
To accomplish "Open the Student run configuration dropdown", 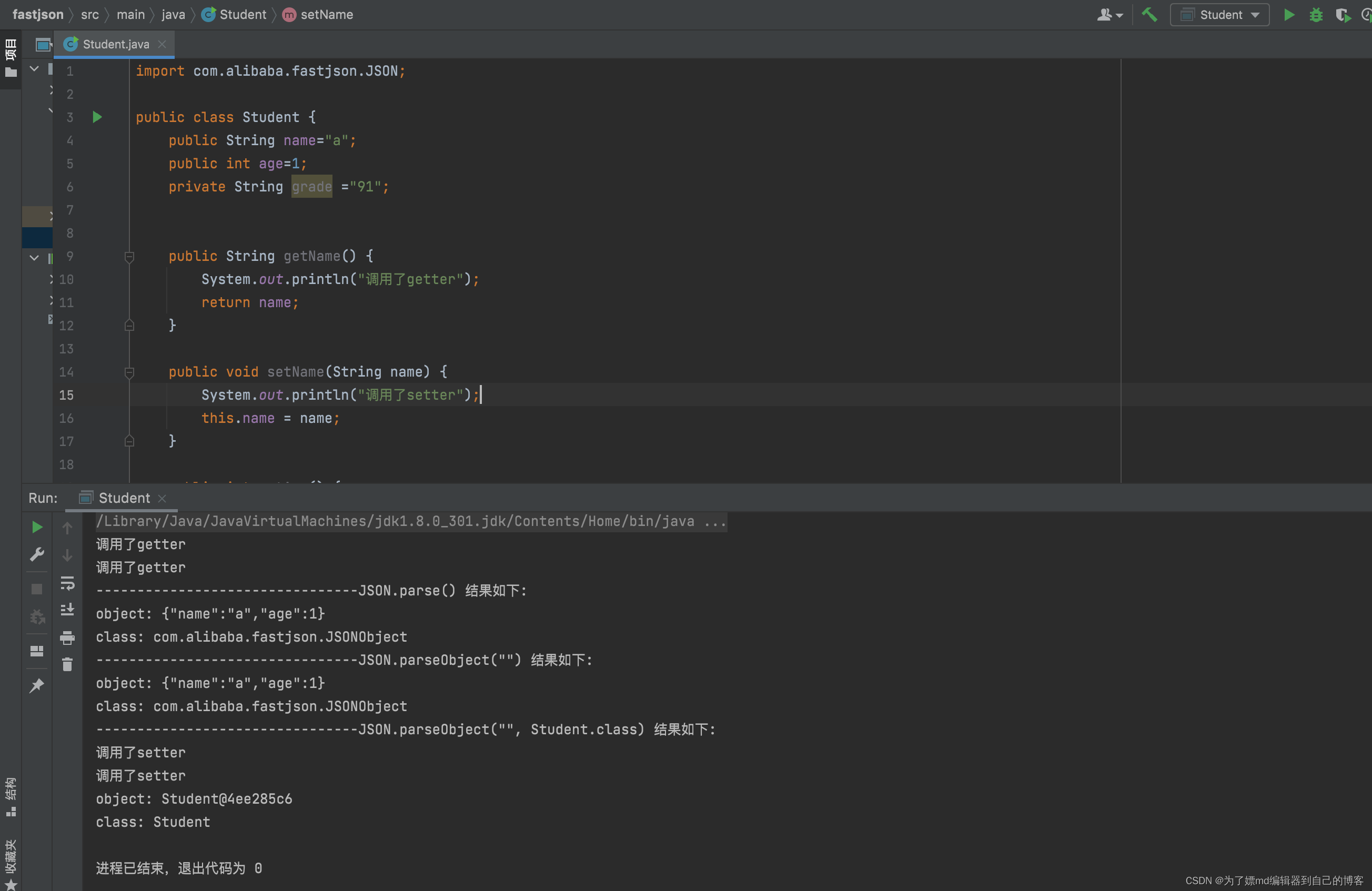I will point(1220,15).
